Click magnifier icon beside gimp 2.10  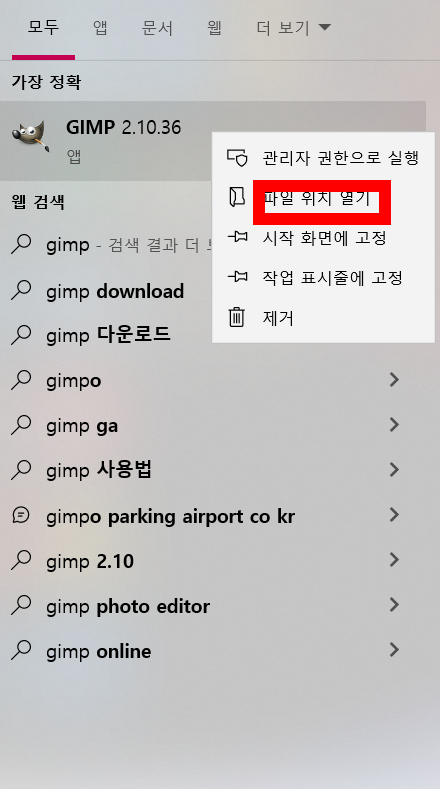pos(21,560)
